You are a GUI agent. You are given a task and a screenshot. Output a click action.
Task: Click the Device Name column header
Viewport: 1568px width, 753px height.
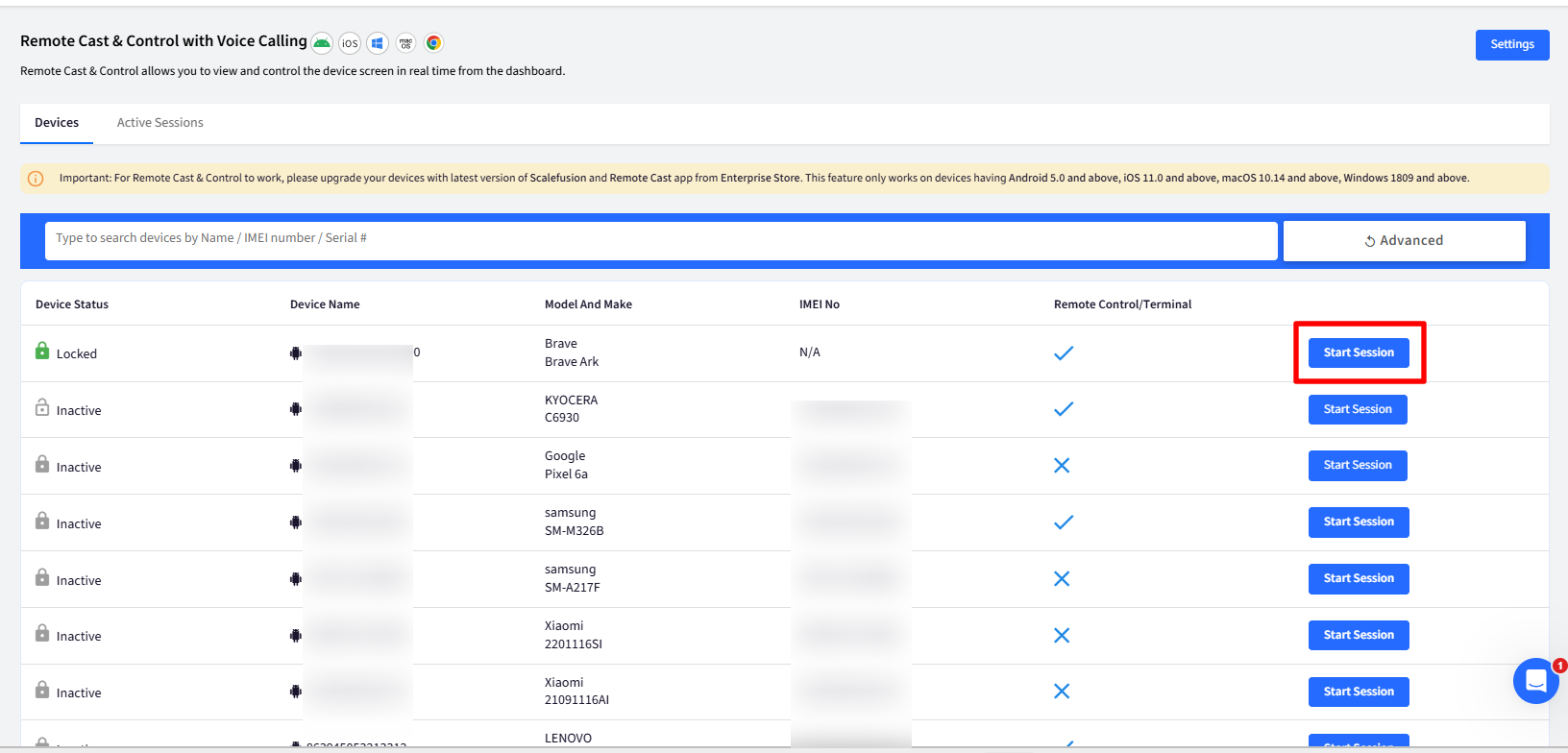325,304
